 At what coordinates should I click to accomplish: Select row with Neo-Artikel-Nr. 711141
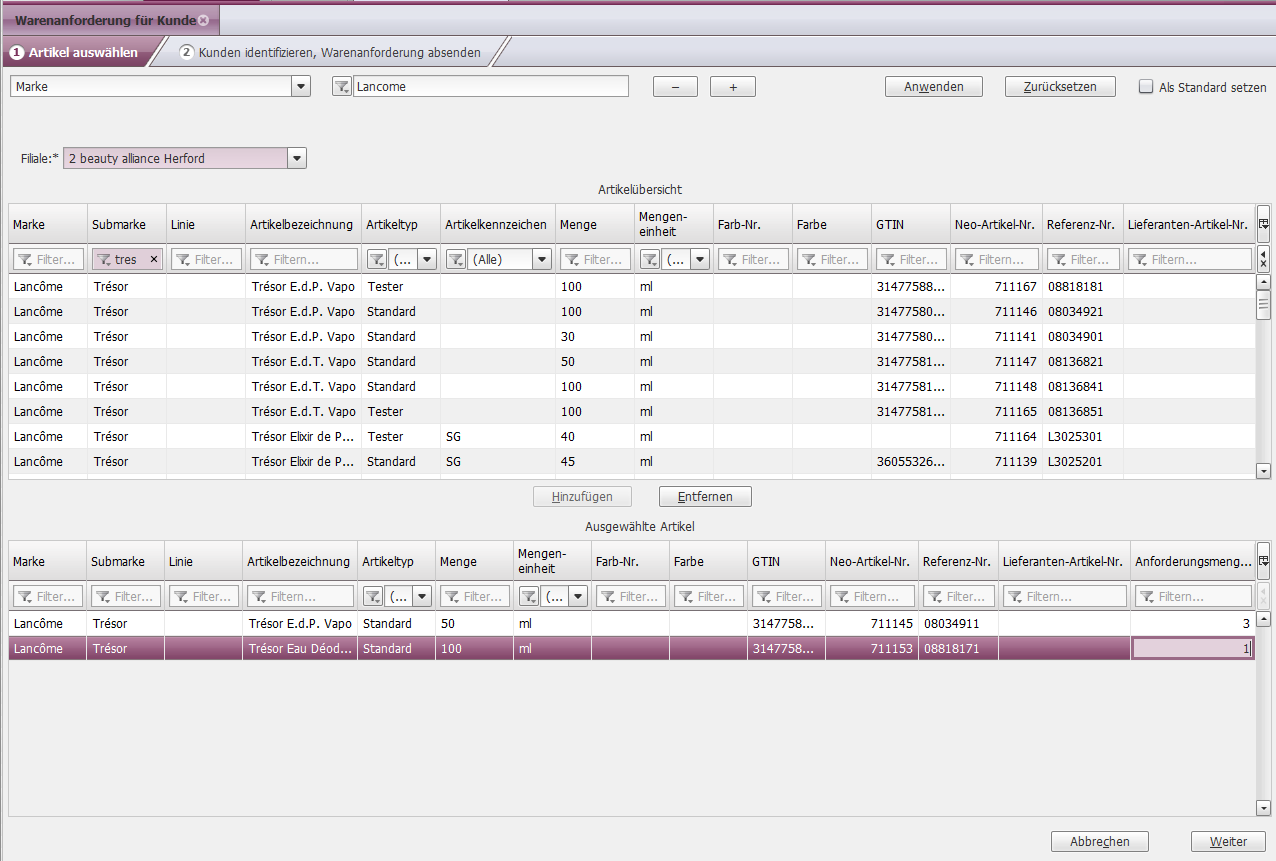(632, 337)
